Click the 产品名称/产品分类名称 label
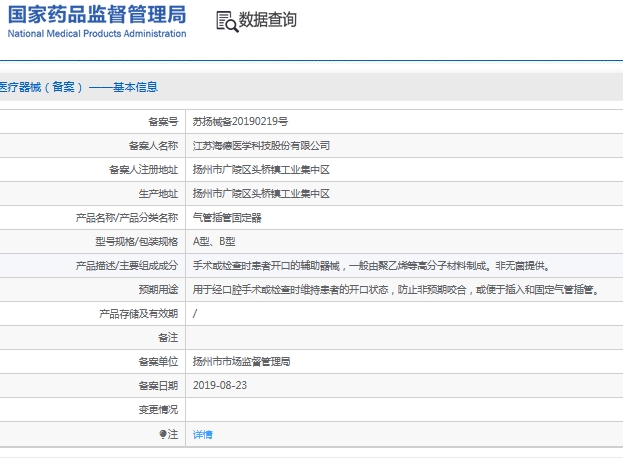The height and width of the screenshot is (458, 623). [127, 218]
